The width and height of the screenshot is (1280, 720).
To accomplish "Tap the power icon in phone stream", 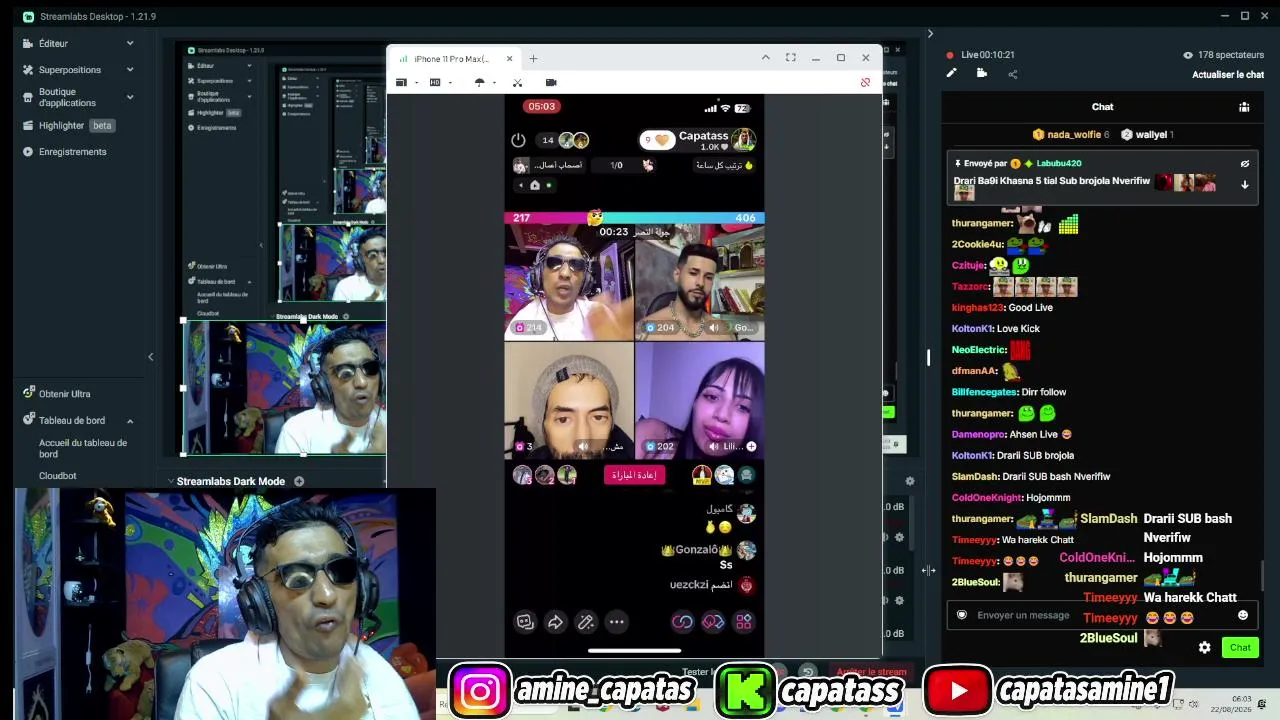I will click(x=518, y=140).
